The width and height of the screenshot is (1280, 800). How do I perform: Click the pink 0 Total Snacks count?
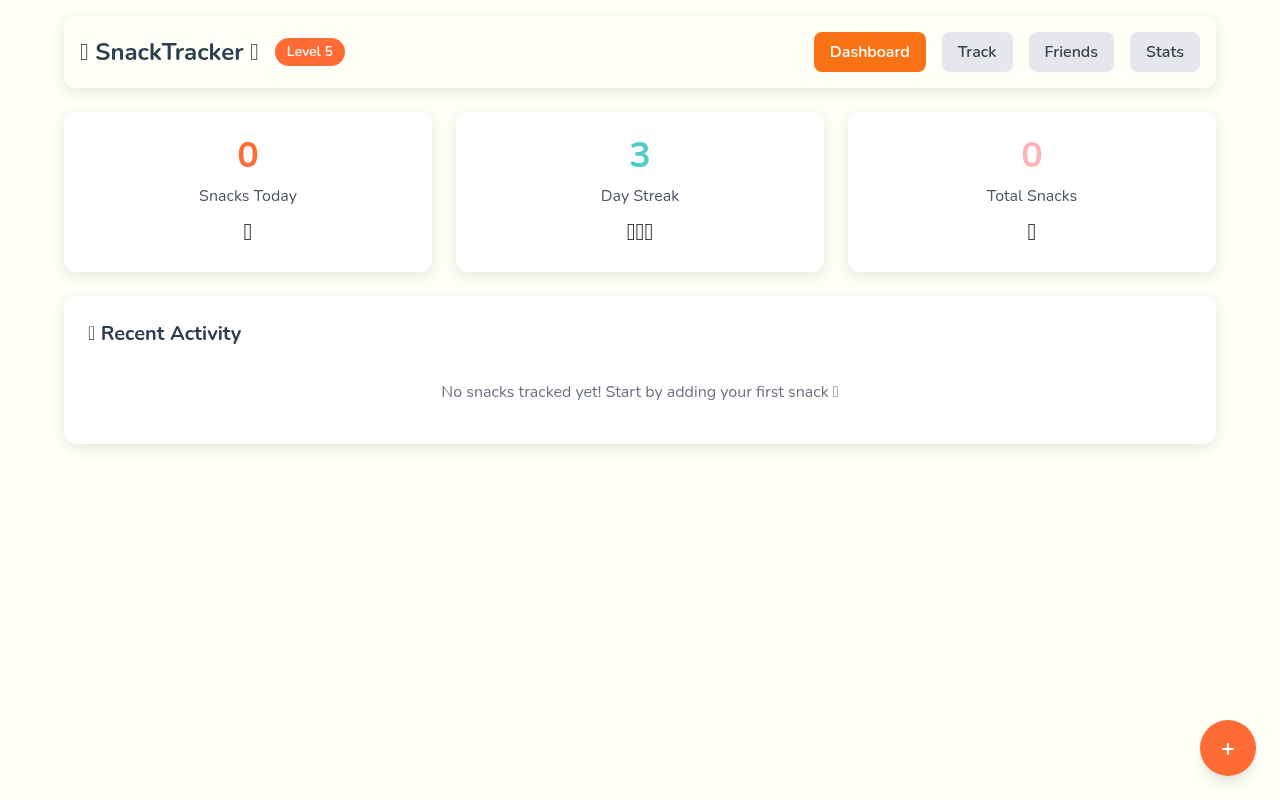[x=1031, y=155]
